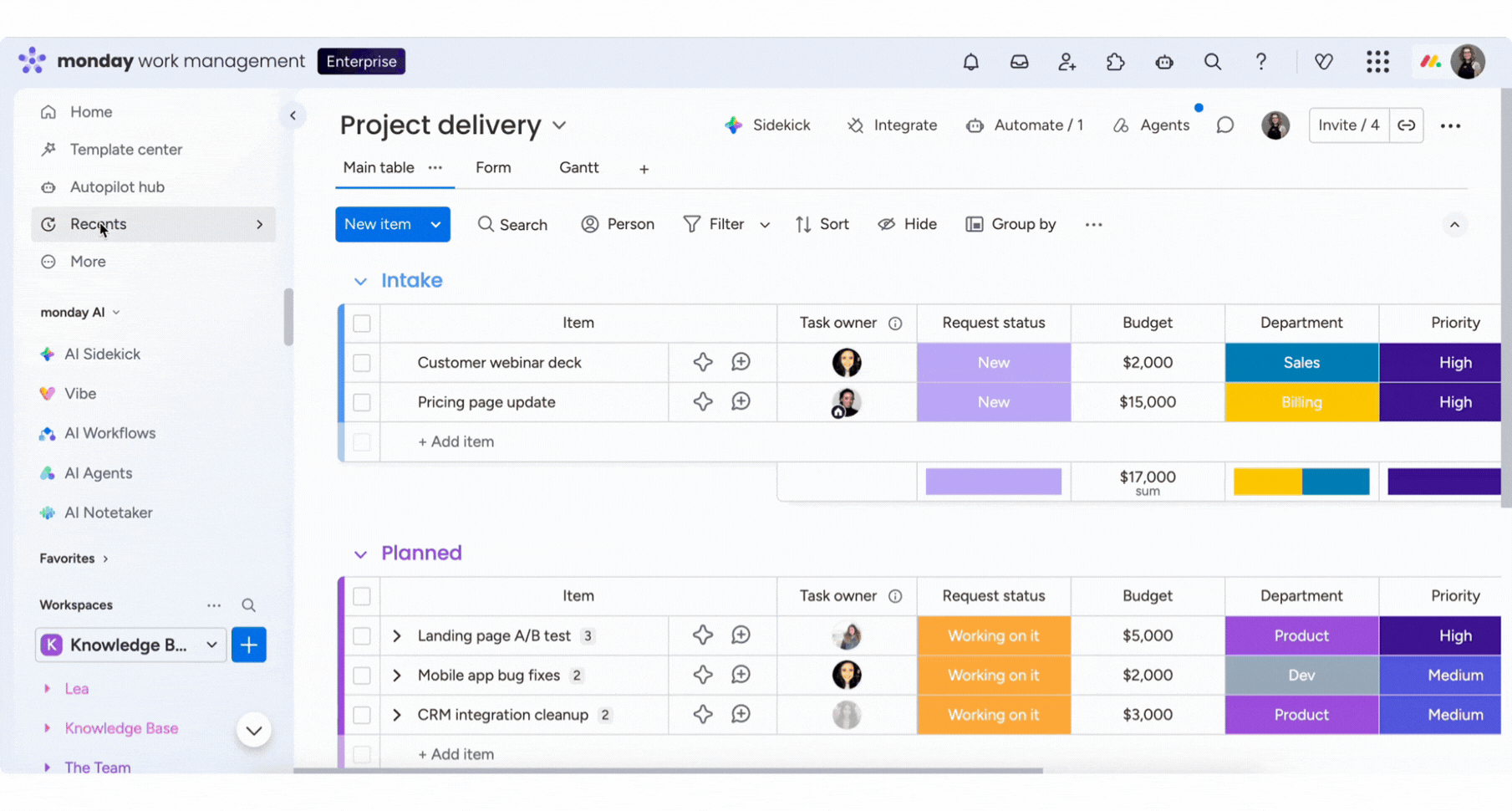Open the autopilot robot icon in top bar
Image resolution: width=1512 pixels, height=811 pixels.
pos(1163,62)
